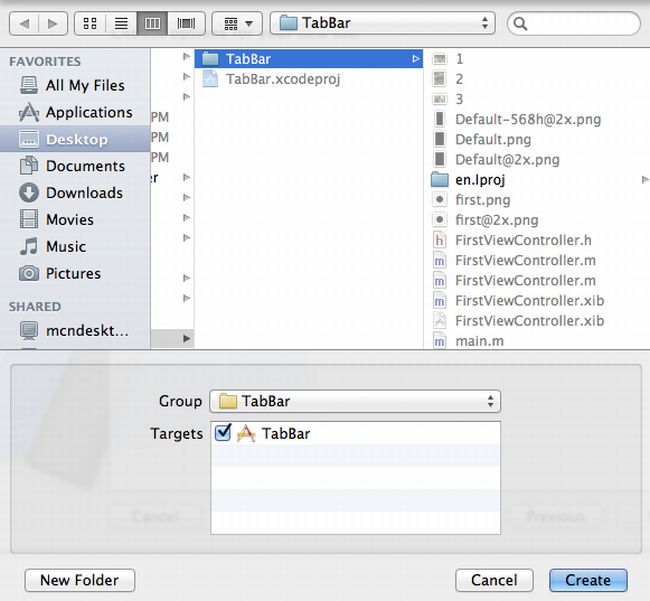Switch to icon view
Screen dimensions: 650x601
90,24
